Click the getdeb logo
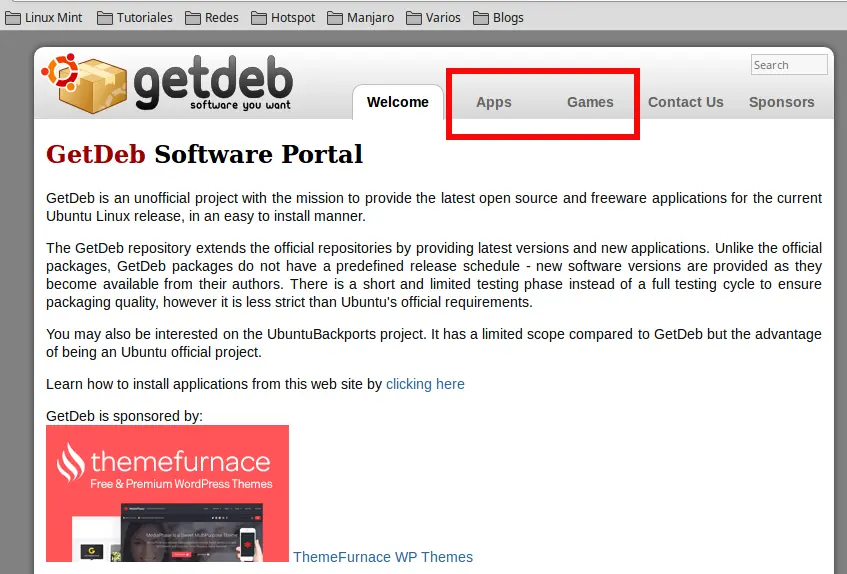Screen dimensions: 847x574 click(x=167, y=83)
